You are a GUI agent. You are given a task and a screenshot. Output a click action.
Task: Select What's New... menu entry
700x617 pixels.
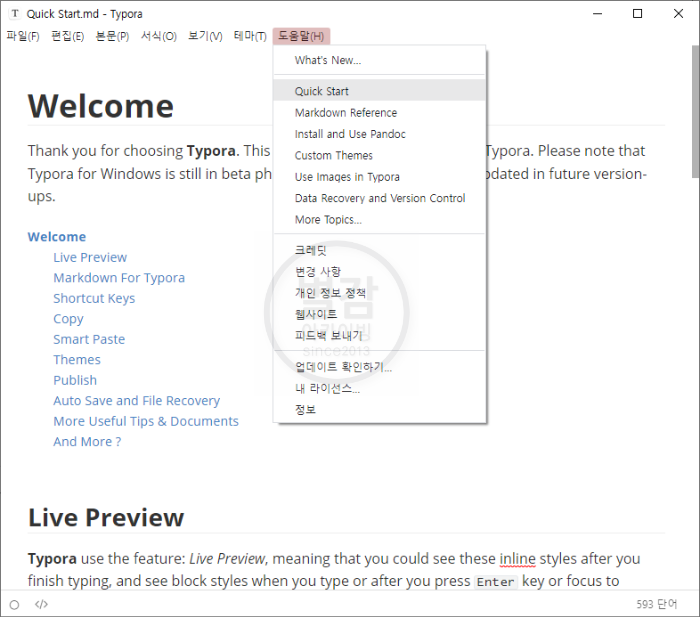coord(379,60)
